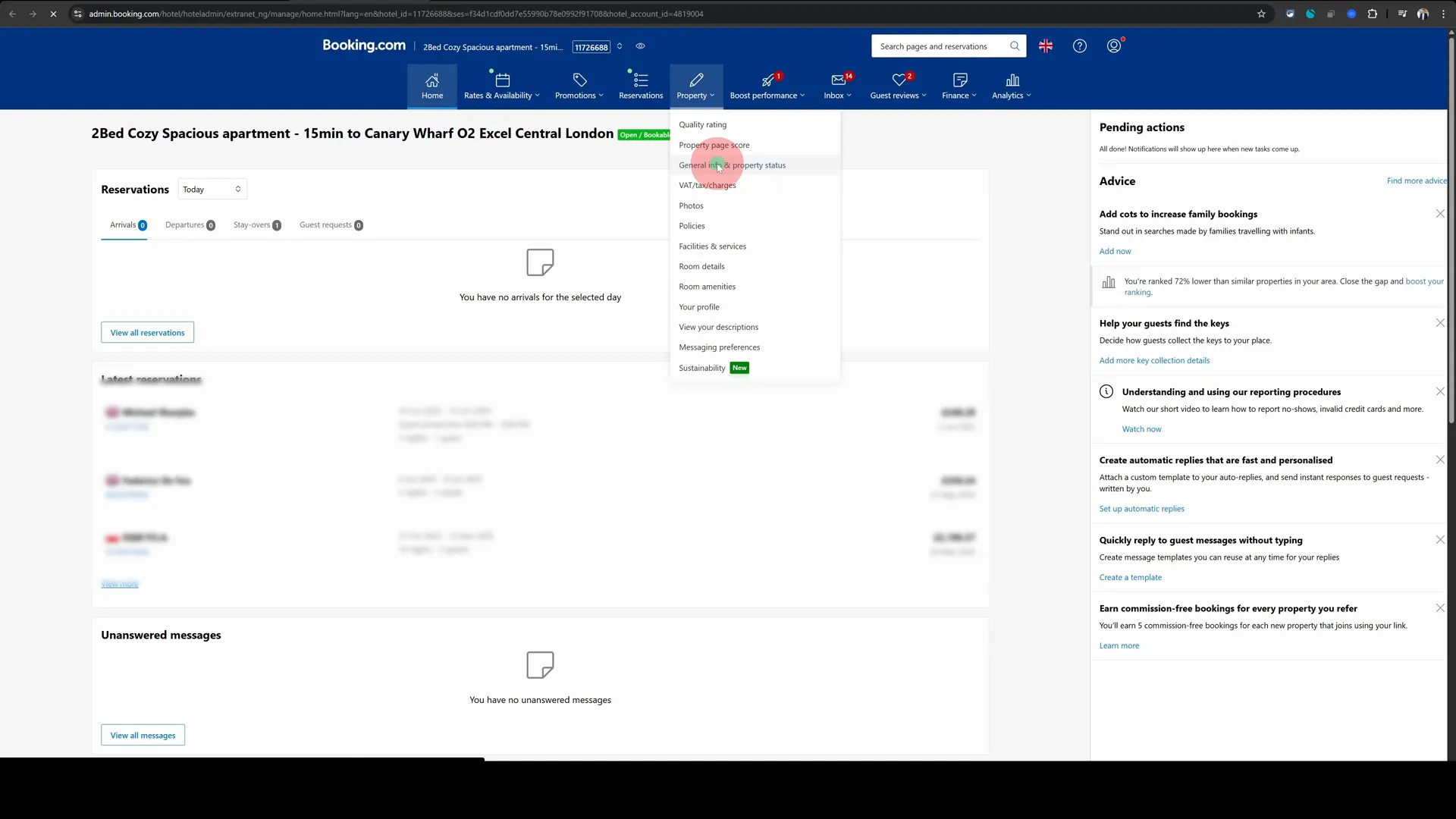Click Add more key collection details

[x=1154, y=361]
